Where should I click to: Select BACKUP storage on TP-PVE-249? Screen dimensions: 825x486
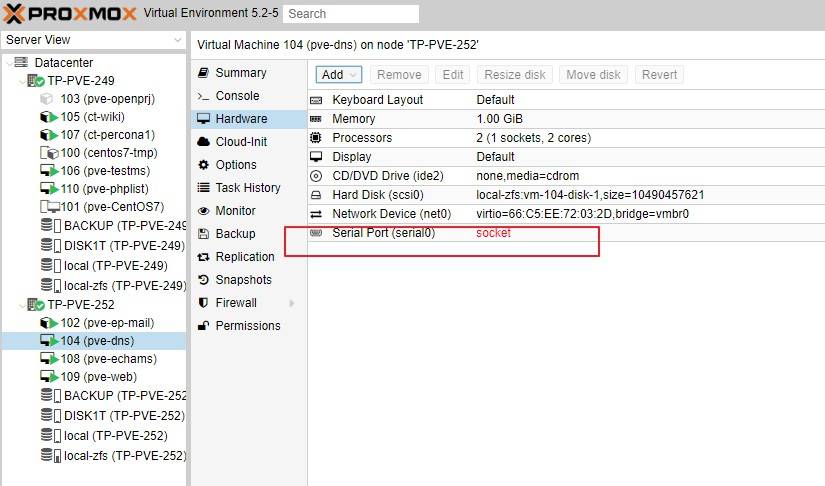click(125, 226)
